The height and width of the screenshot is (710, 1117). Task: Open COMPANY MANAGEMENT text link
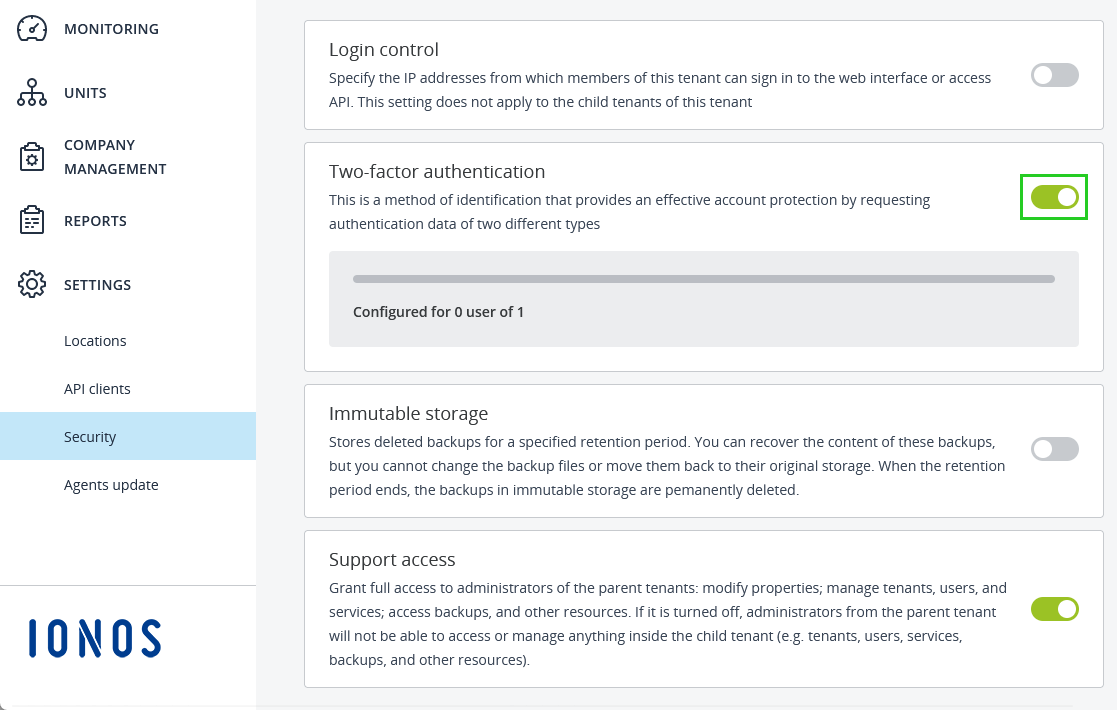click(114, 157)
